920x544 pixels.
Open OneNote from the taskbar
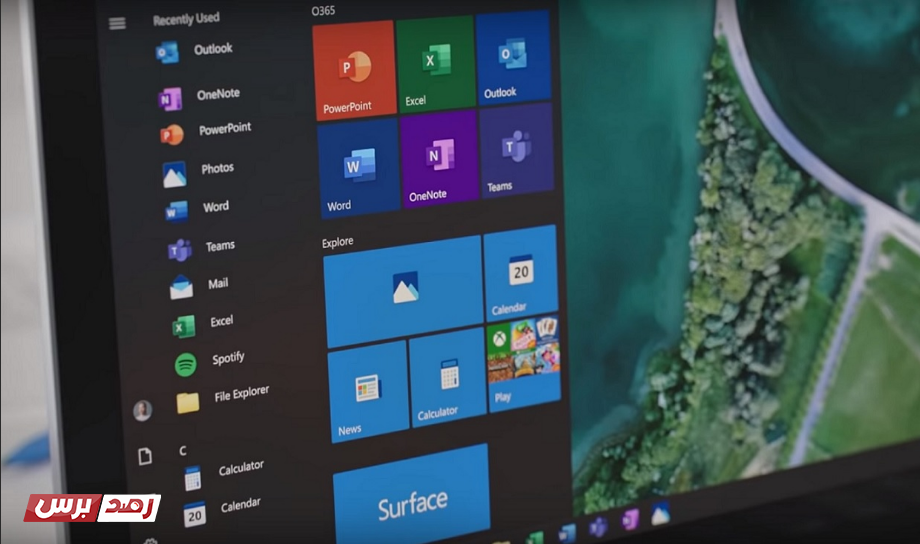[x=629, y=520]
